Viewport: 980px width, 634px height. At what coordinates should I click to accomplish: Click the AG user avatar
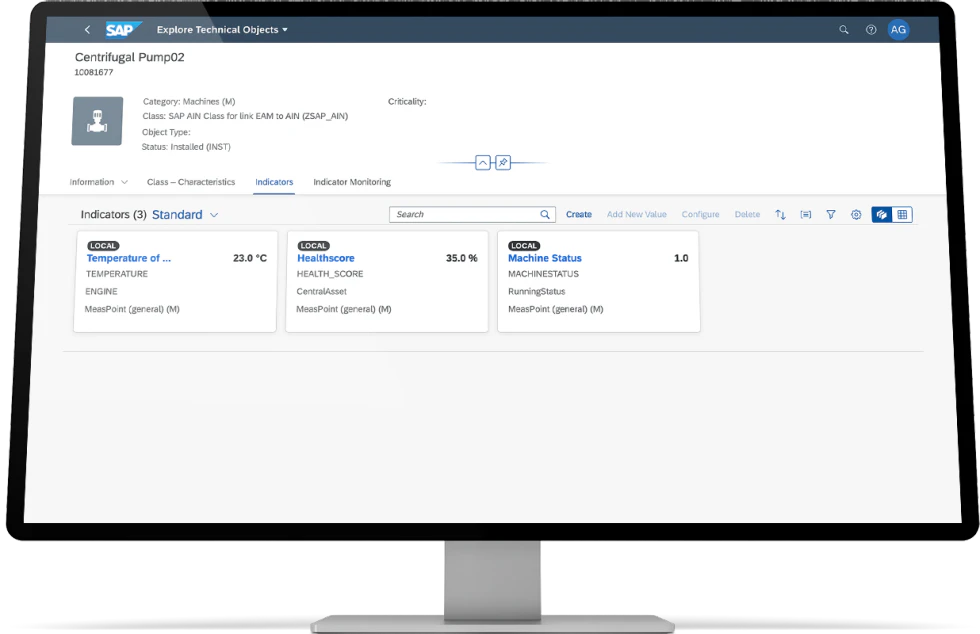click(898, 30)
